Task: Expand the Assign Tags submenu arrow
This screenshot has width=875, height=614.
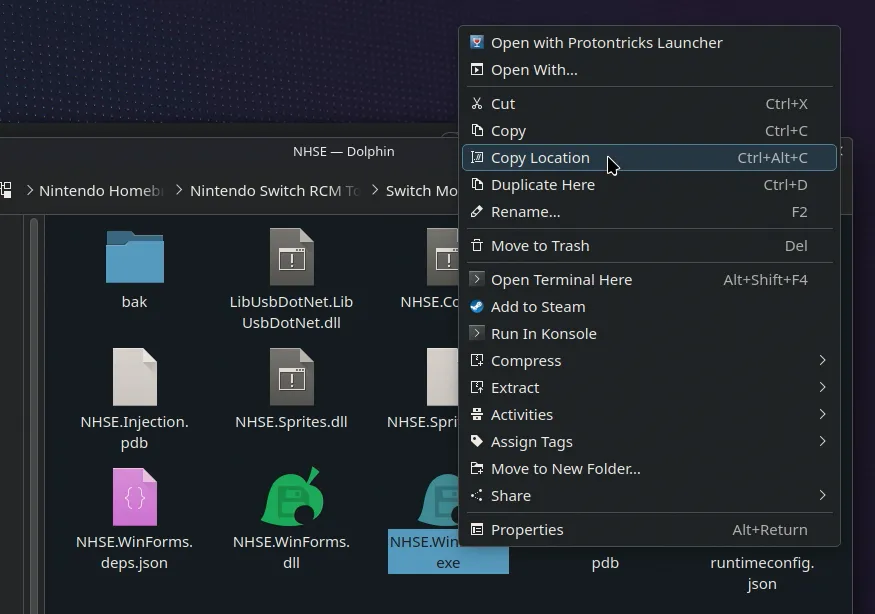Action: point(822,442)
